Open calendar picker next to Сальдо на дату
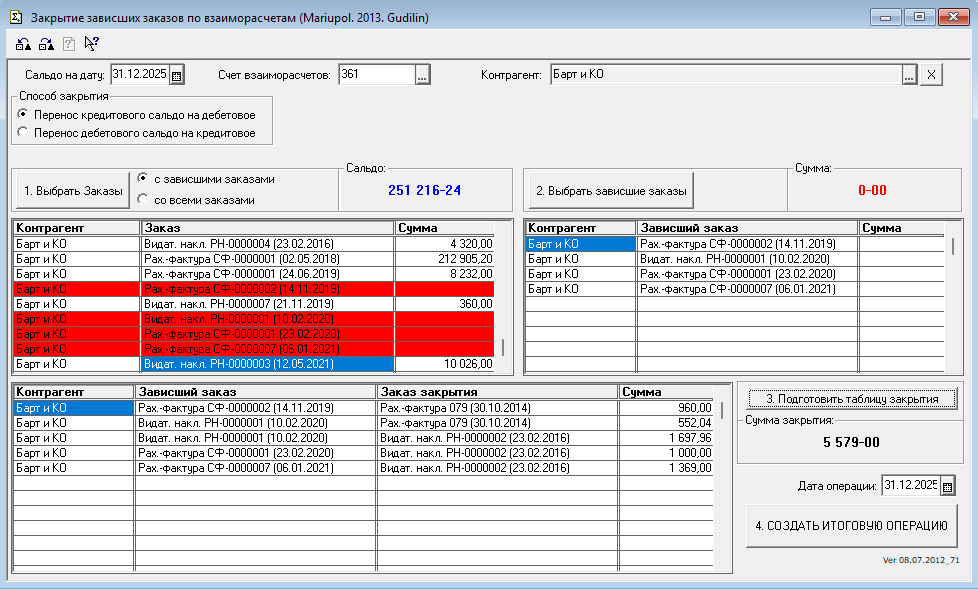The width and height of the screenshot is (978, 589). click(x=177, y=75)
